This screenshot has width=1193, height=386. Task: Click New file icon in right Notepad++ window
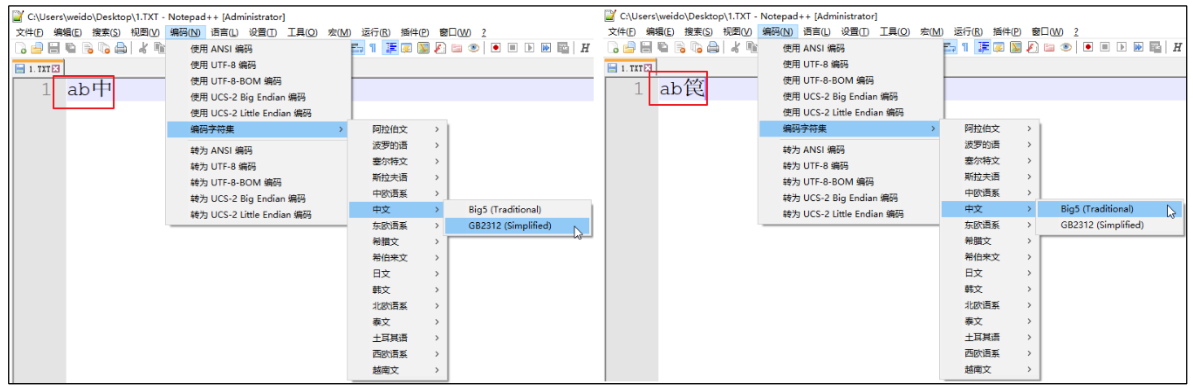[x=612, y=47]
